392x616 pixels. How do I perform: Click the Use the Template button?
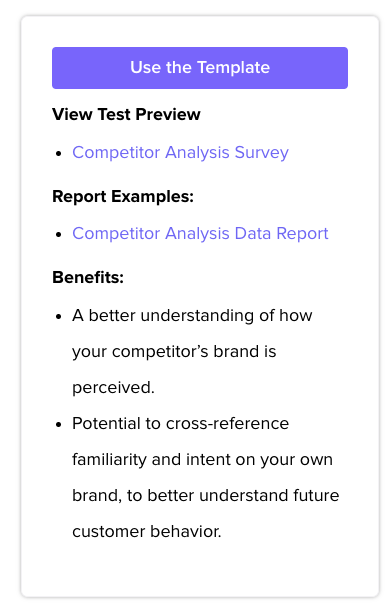click(x=200, y=68)
